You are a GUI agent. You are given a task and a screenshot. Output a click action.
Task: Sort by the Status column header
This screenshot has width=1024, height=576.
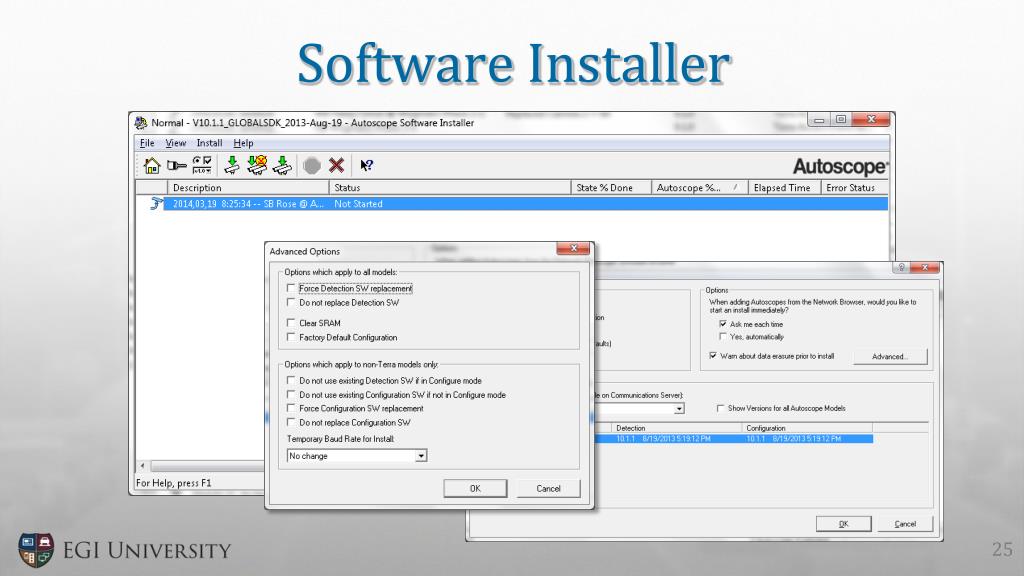pos(450,187)
